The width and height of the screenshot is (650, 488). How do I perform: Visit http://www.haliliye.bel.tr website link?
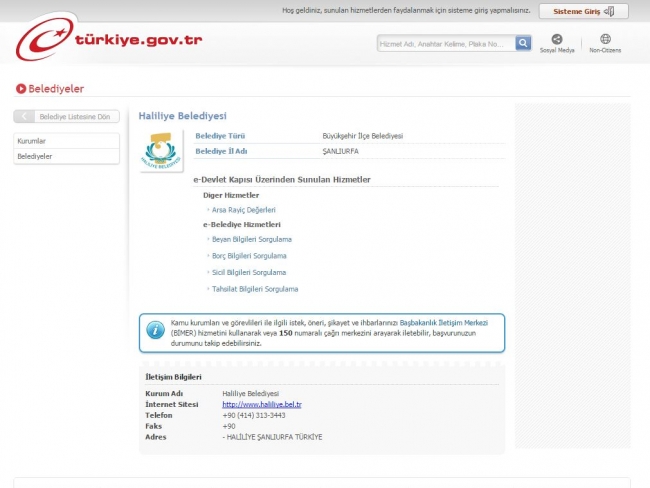coord(262,404)
